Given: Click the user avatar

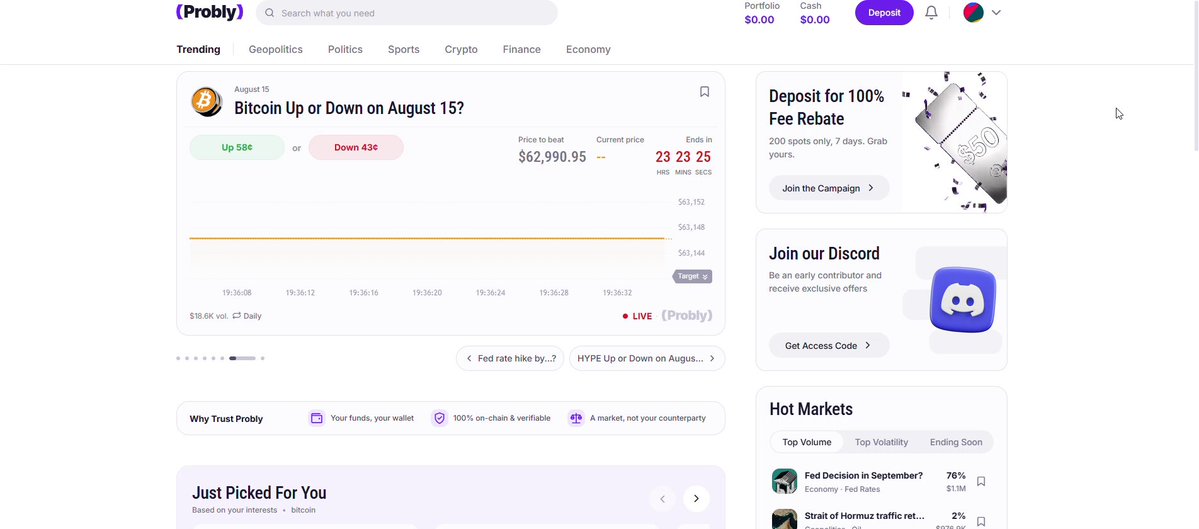Looking at the screenshot, I should [x=973, y=12].
